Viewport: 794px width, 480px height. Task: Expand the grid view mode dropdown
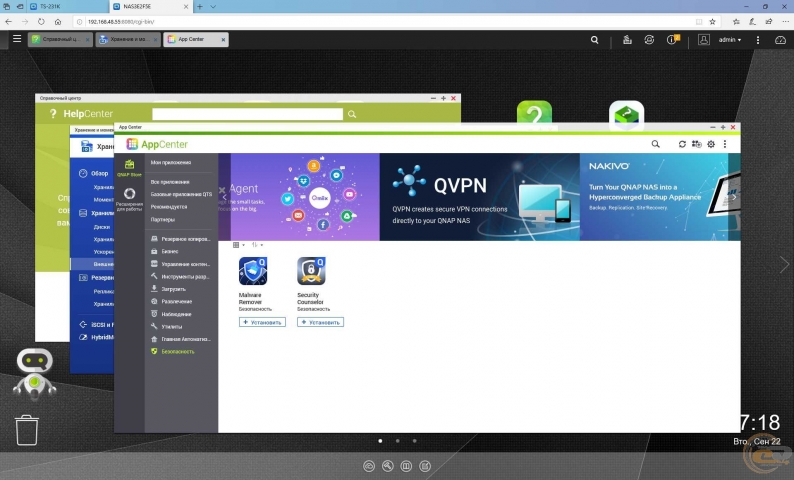point(239,245)
